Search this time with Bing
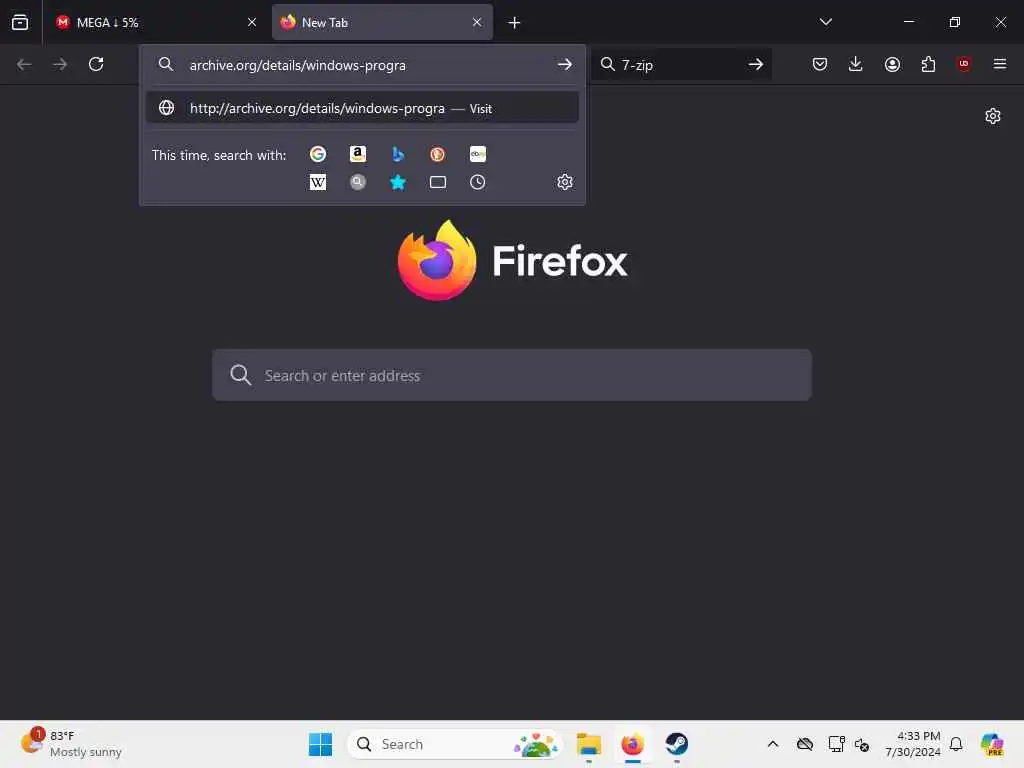1024x768 pixels. tap(398, 154)
